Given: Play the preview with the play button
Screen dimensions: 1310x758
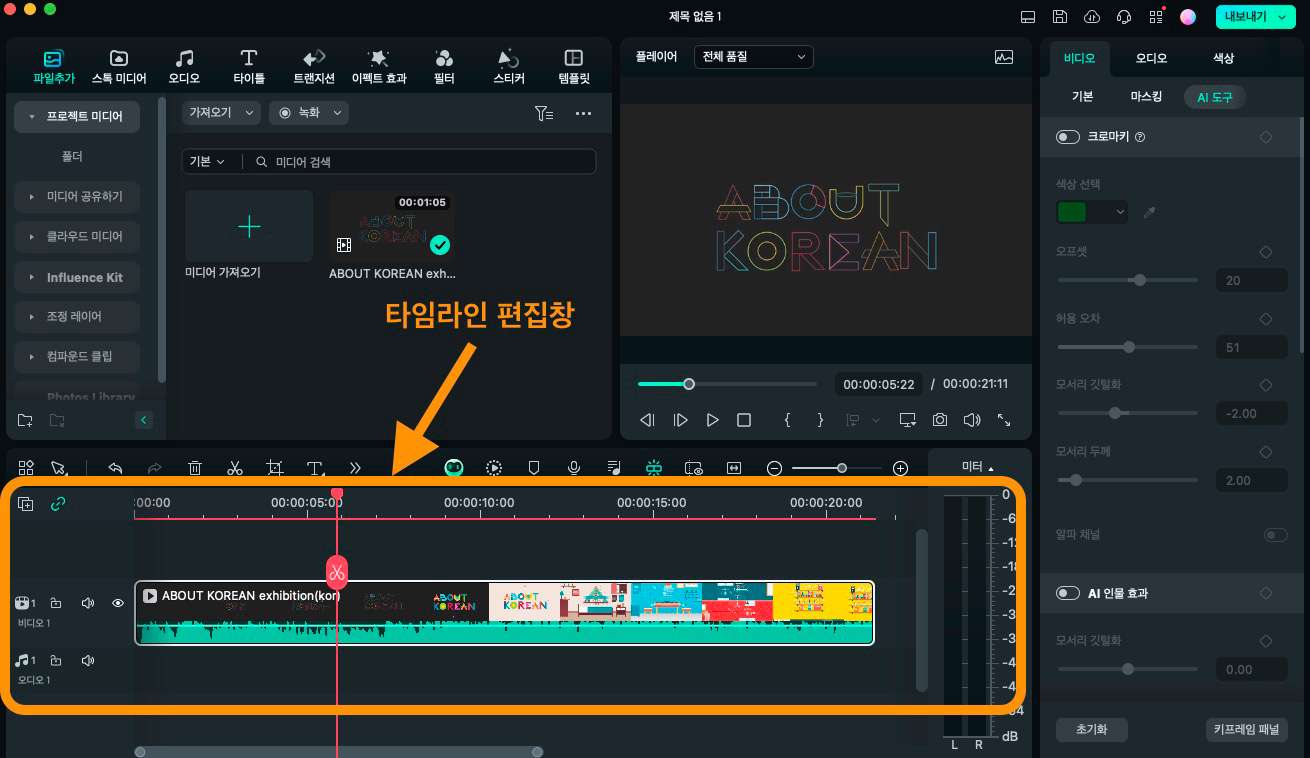Looking at the screenshot, I should pyautogui.click(x=712, y=420).
